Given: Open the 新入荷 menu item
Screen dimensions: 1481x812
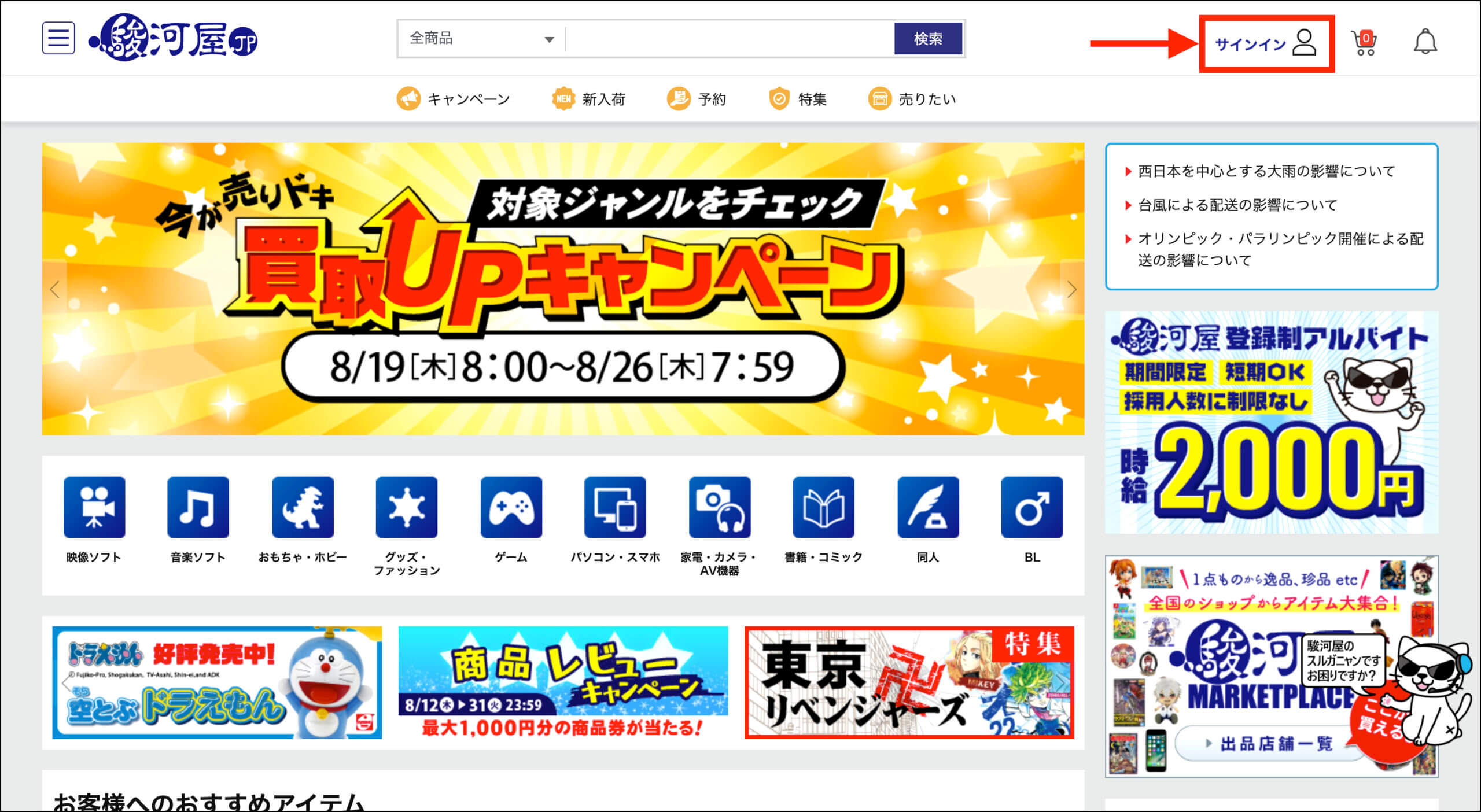Looking at the screenshot, I should 588,99.
